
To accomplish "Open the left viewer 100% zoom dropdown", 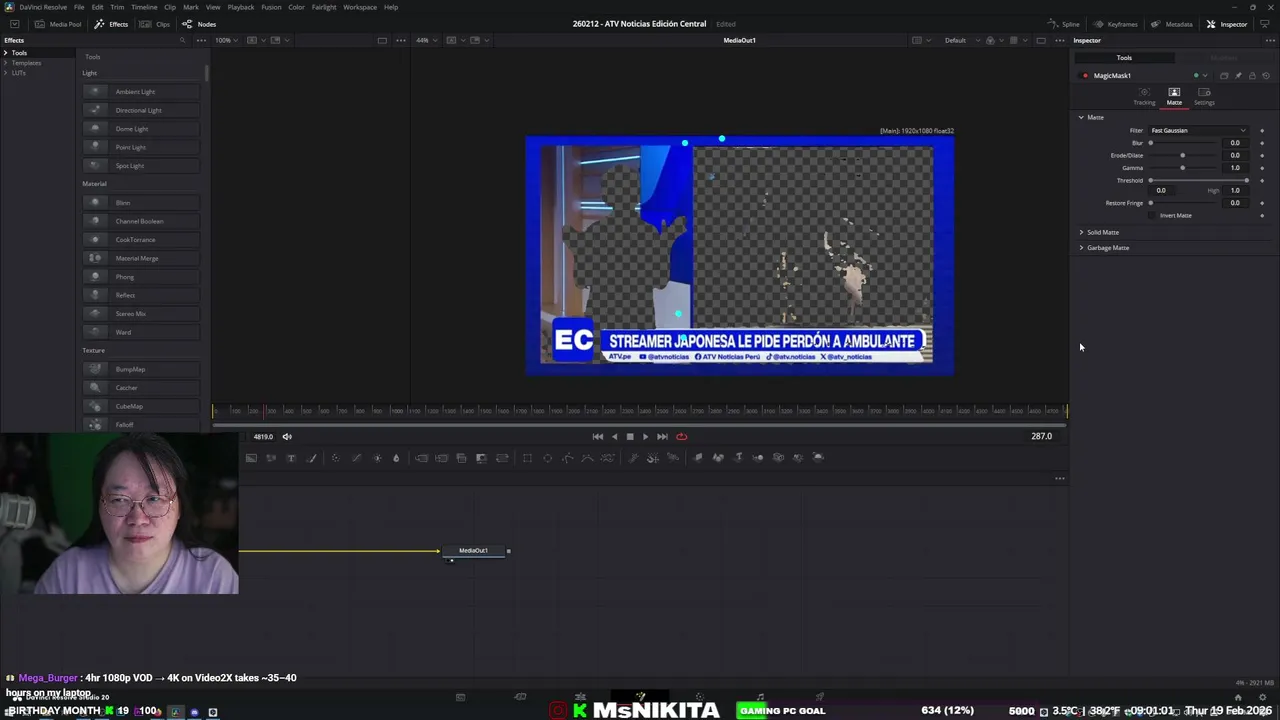I will (226, 40).
